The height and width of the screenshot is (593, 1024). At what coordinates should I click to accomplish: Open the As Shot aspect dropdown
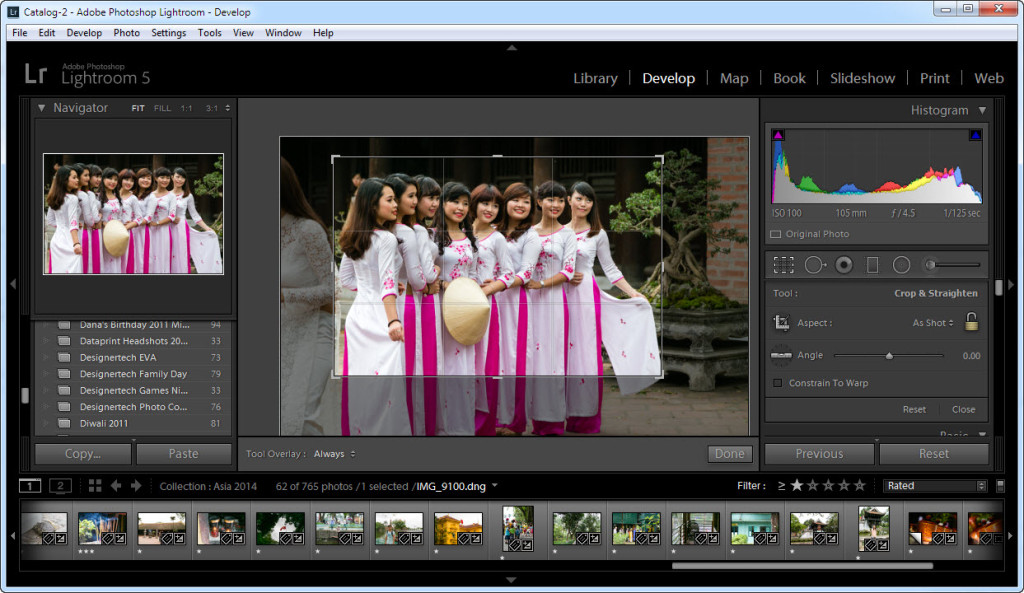(x=933, y=323)
